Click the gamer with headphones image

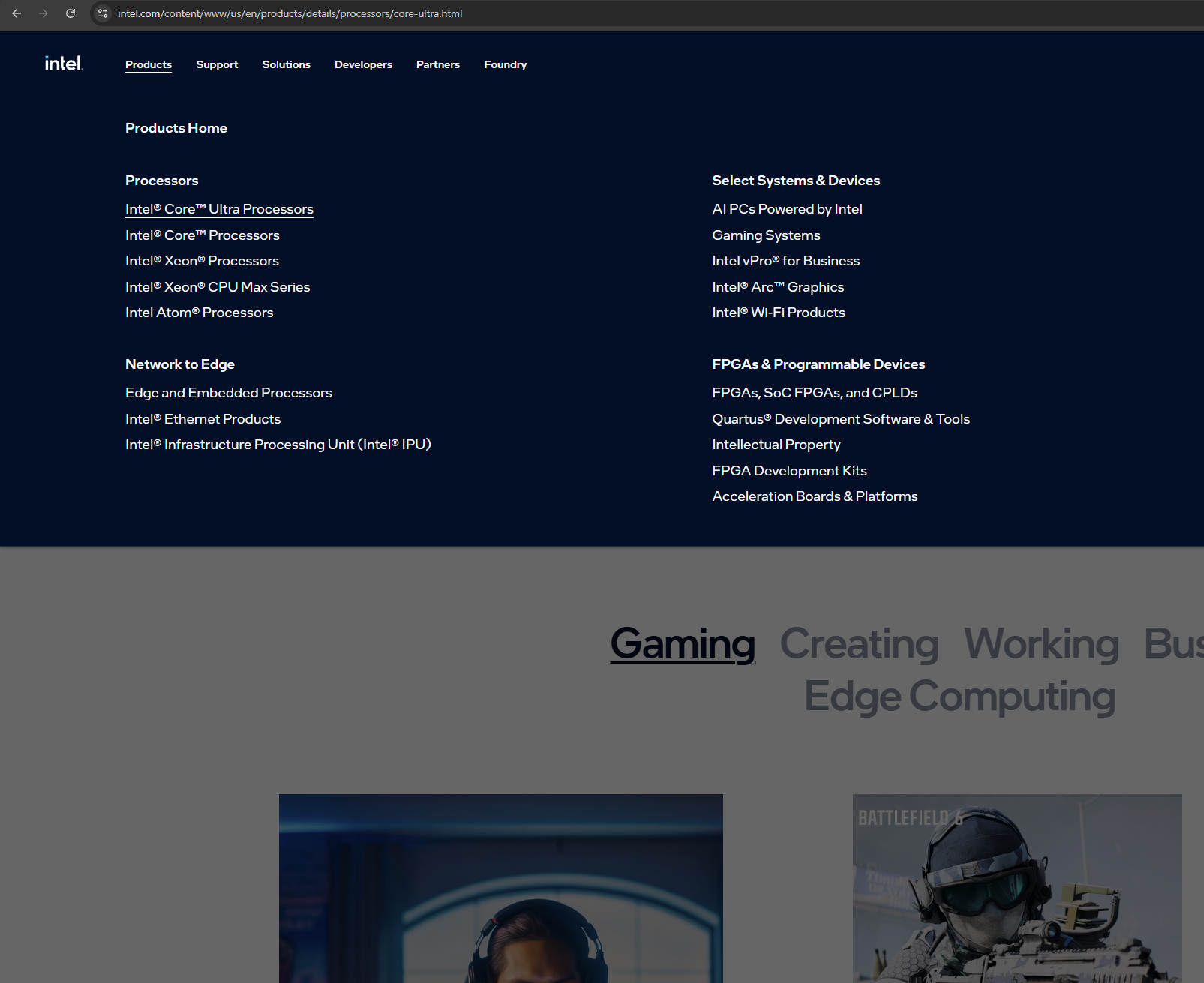point(500,889)
